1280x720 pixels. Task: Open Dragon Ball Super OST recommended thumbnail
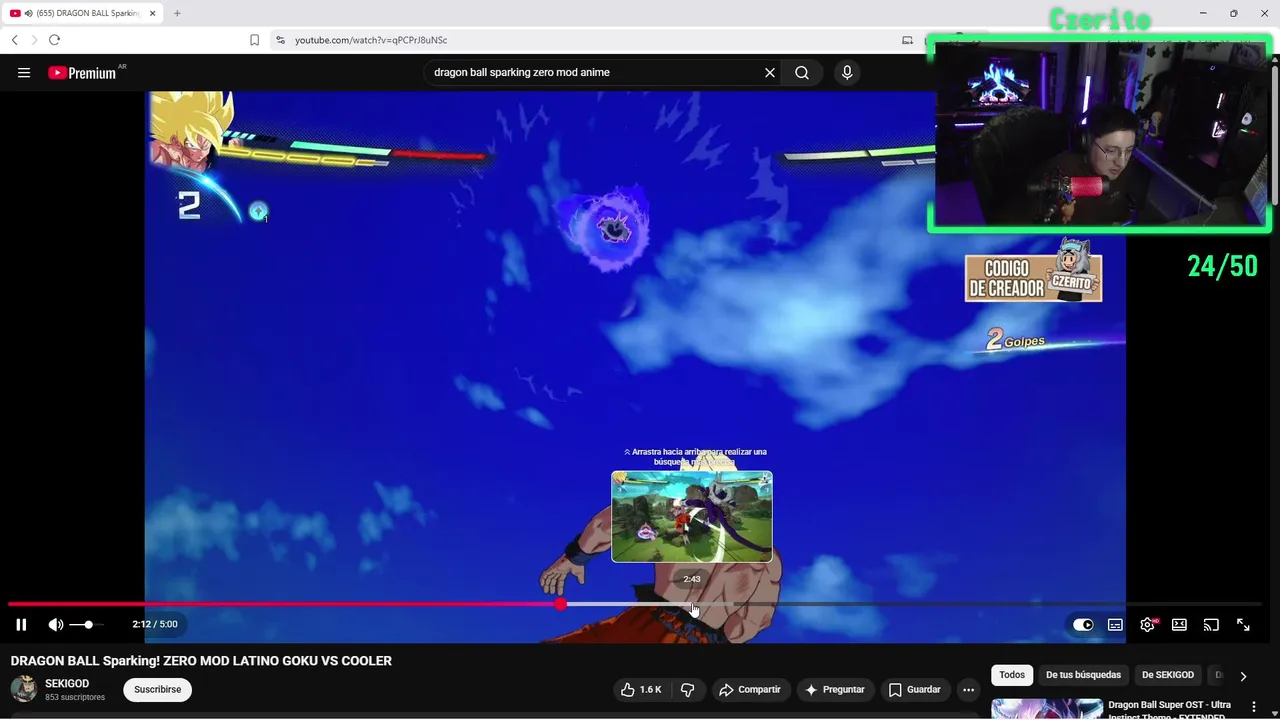[1047, 709]
